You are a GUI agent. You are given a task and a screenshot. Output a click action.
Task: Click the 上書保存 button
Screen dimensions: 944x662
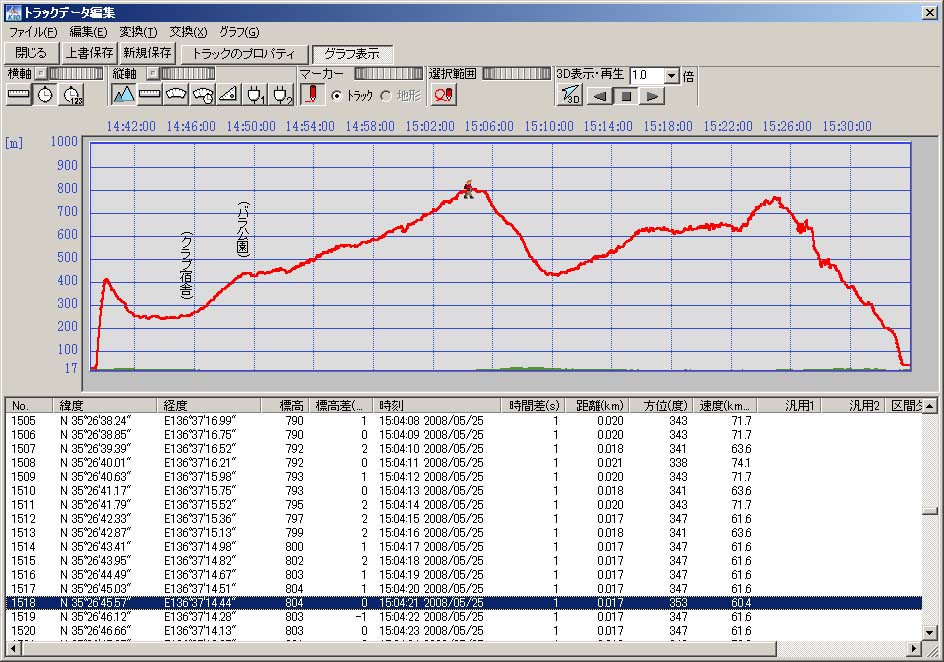coord(89,53)
